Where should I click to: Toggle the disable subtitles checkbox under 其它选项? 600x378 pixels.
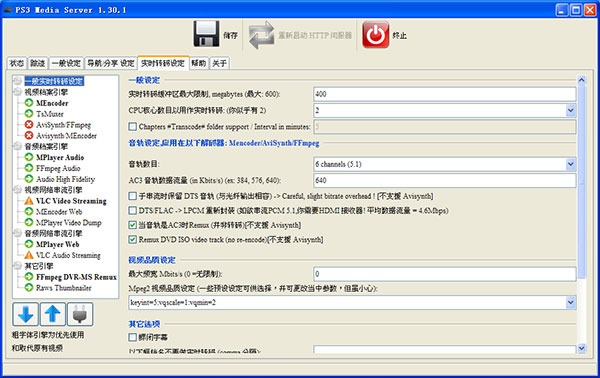pyautogui.click(x=132, y=337)
